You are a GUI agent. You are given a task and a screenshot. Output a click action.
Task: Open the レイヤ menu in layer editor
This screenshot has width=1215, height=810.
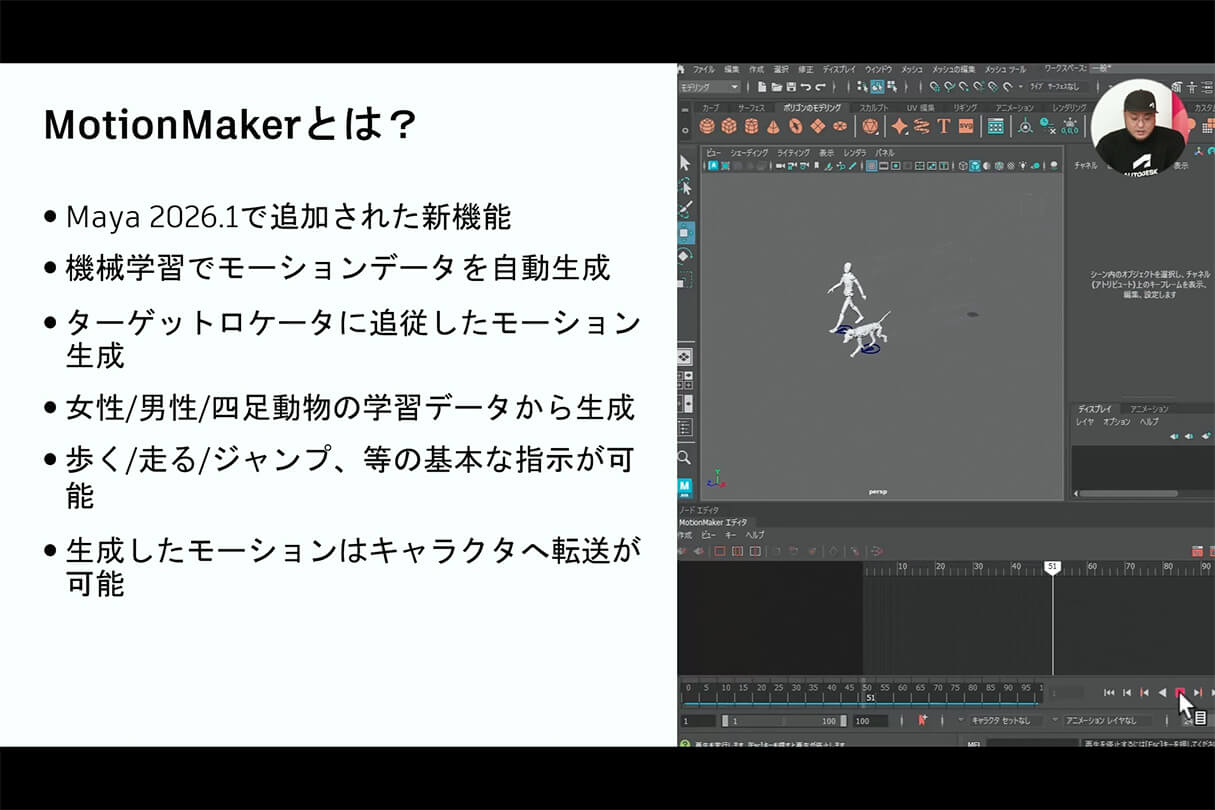(1084, 422)
